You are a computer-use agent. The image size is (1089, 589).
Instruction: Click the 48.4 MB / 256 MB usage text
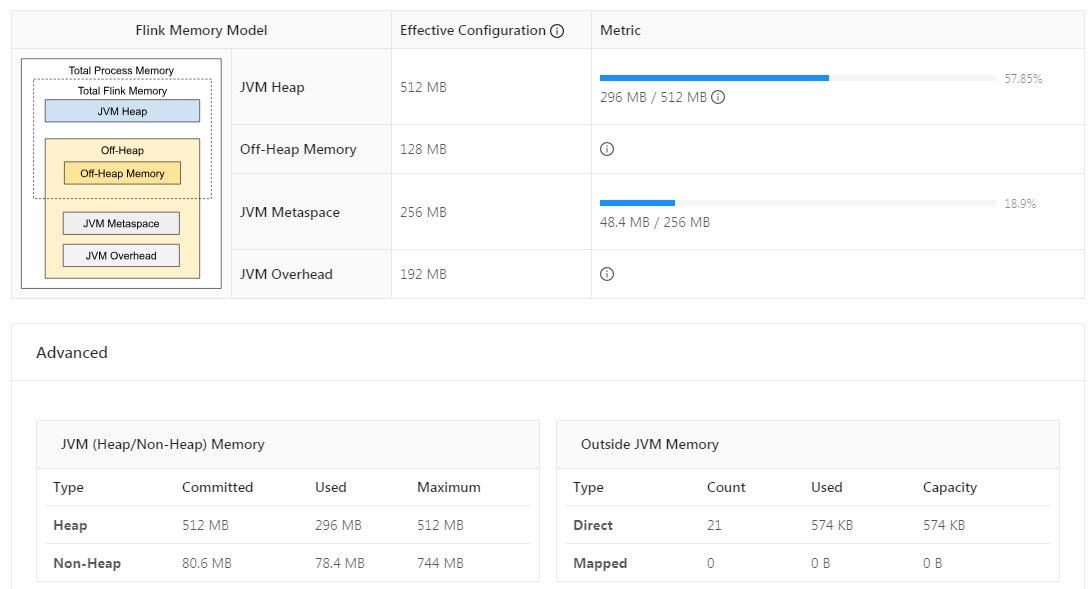[655, 222]
